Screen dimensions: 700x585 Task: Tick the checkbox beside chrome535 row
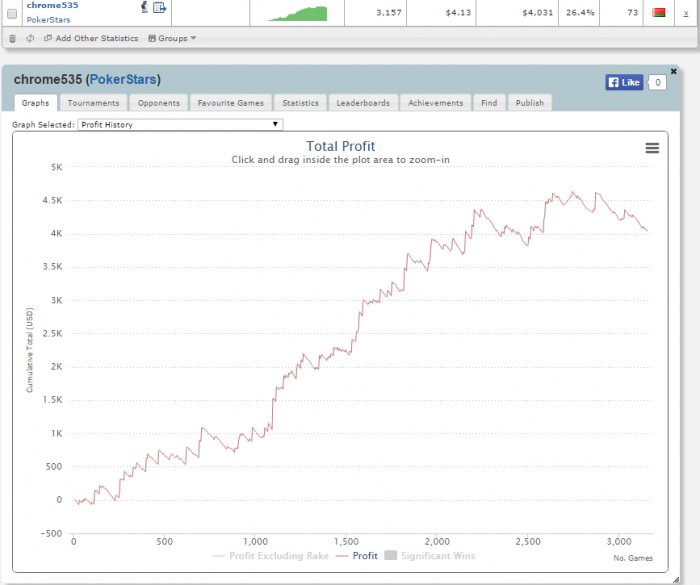click(12, 13)
